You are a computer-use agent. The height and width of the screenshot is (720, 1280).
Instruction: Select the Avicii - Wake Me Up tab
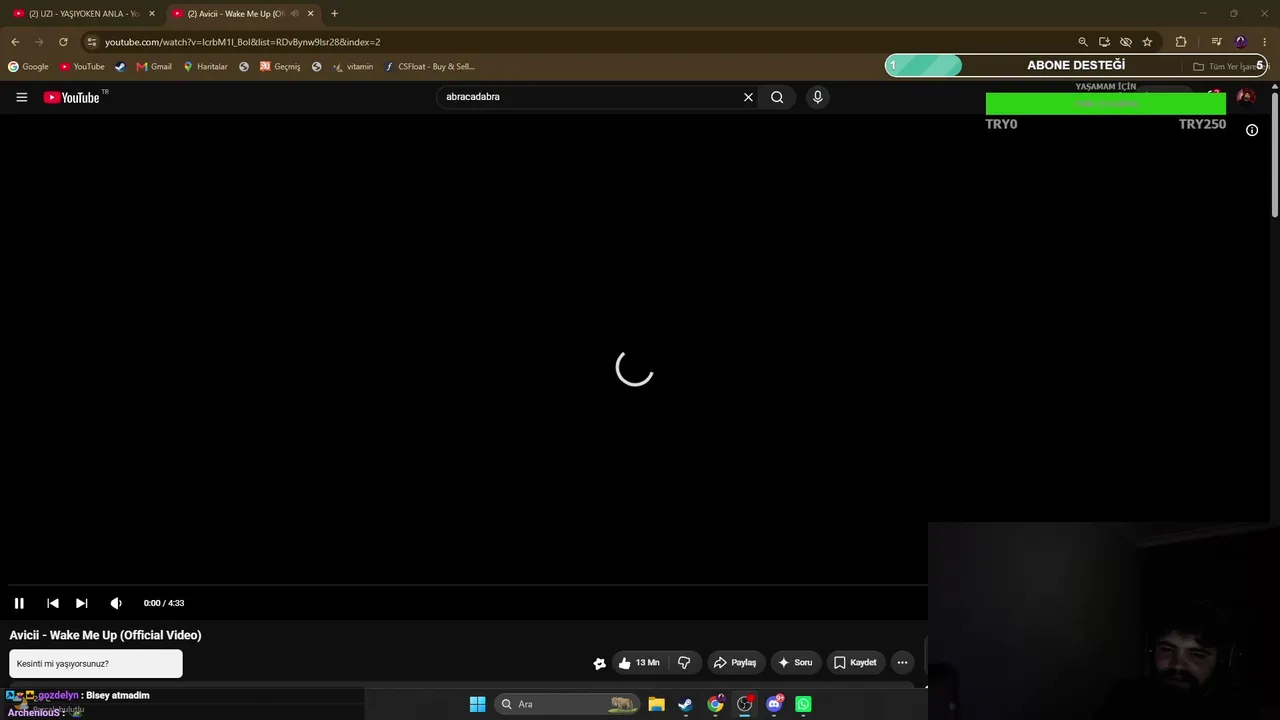click(236, 14)
